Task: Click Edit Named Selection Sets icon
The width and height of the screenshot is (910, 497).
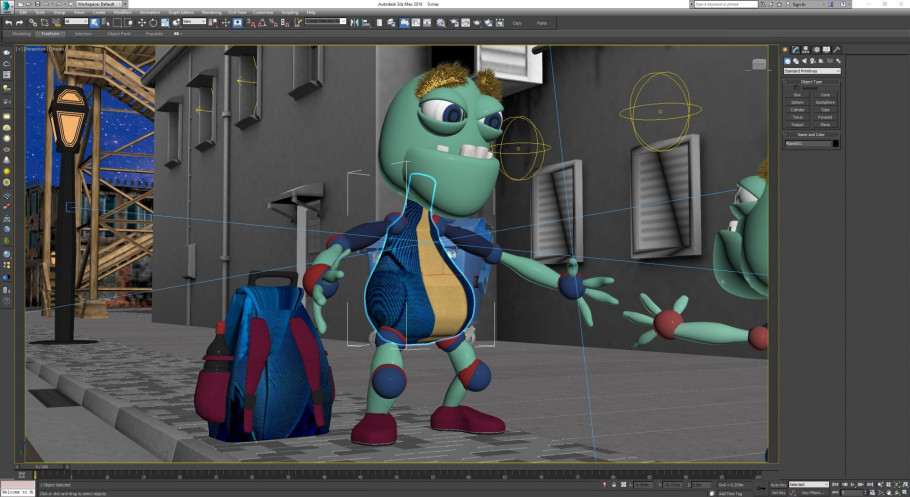Action: (298, 23)
